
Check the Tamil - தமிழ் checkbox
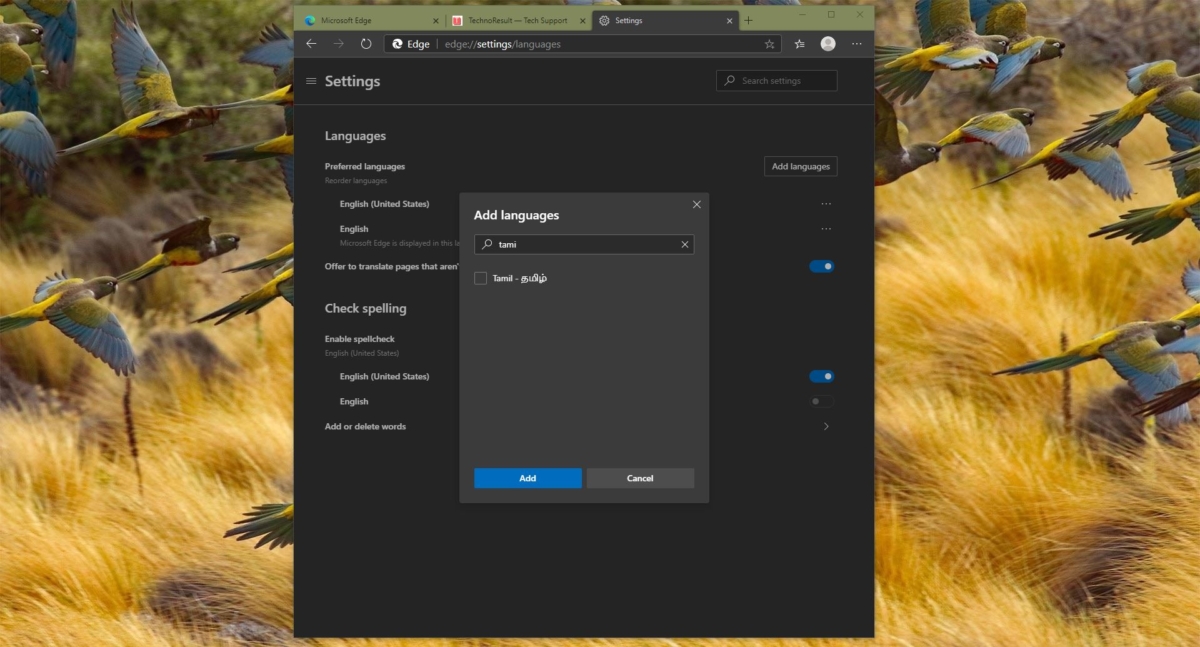click(480, 277)
